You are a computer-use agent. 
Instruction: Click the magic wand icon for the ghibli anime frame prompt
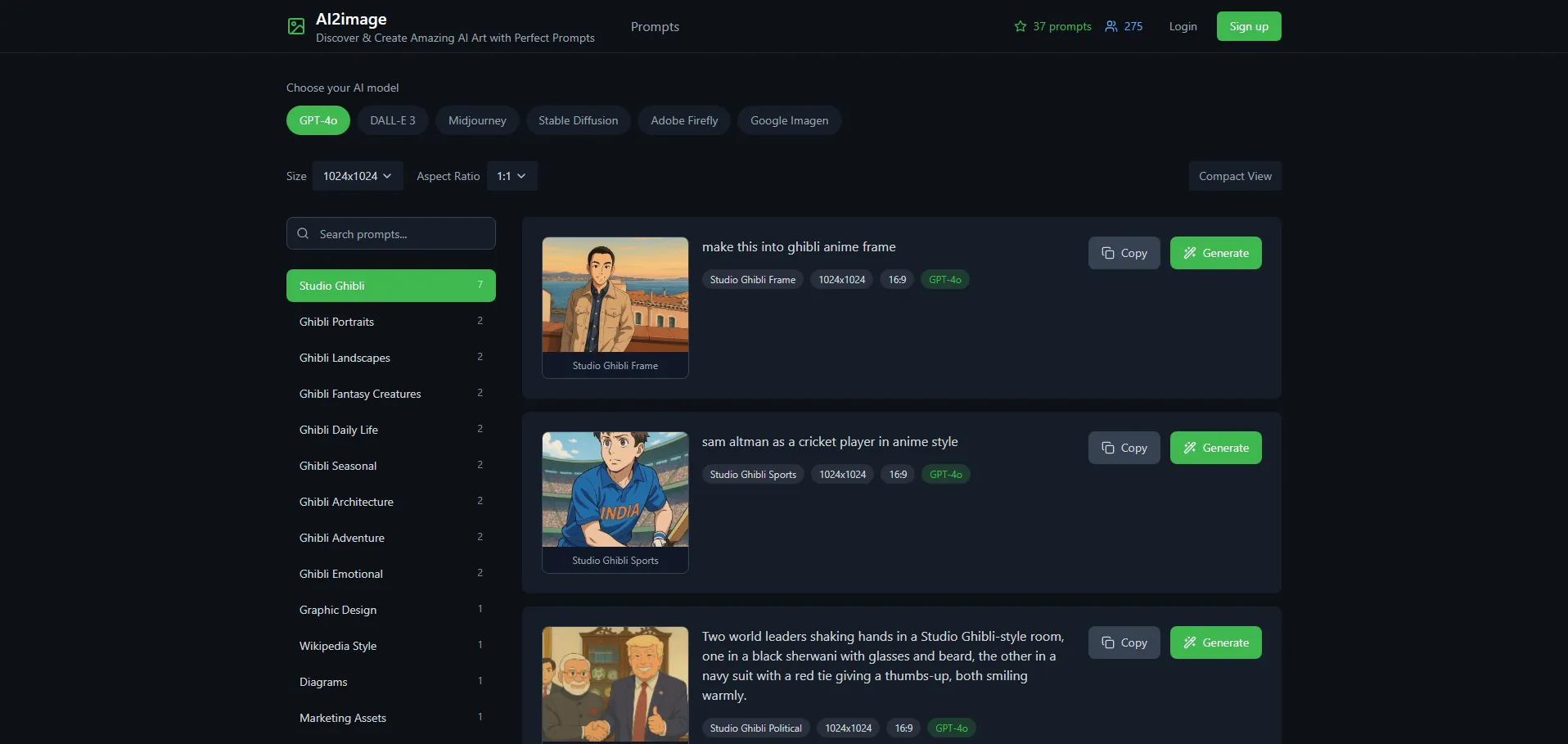(x=1189, y=253)
